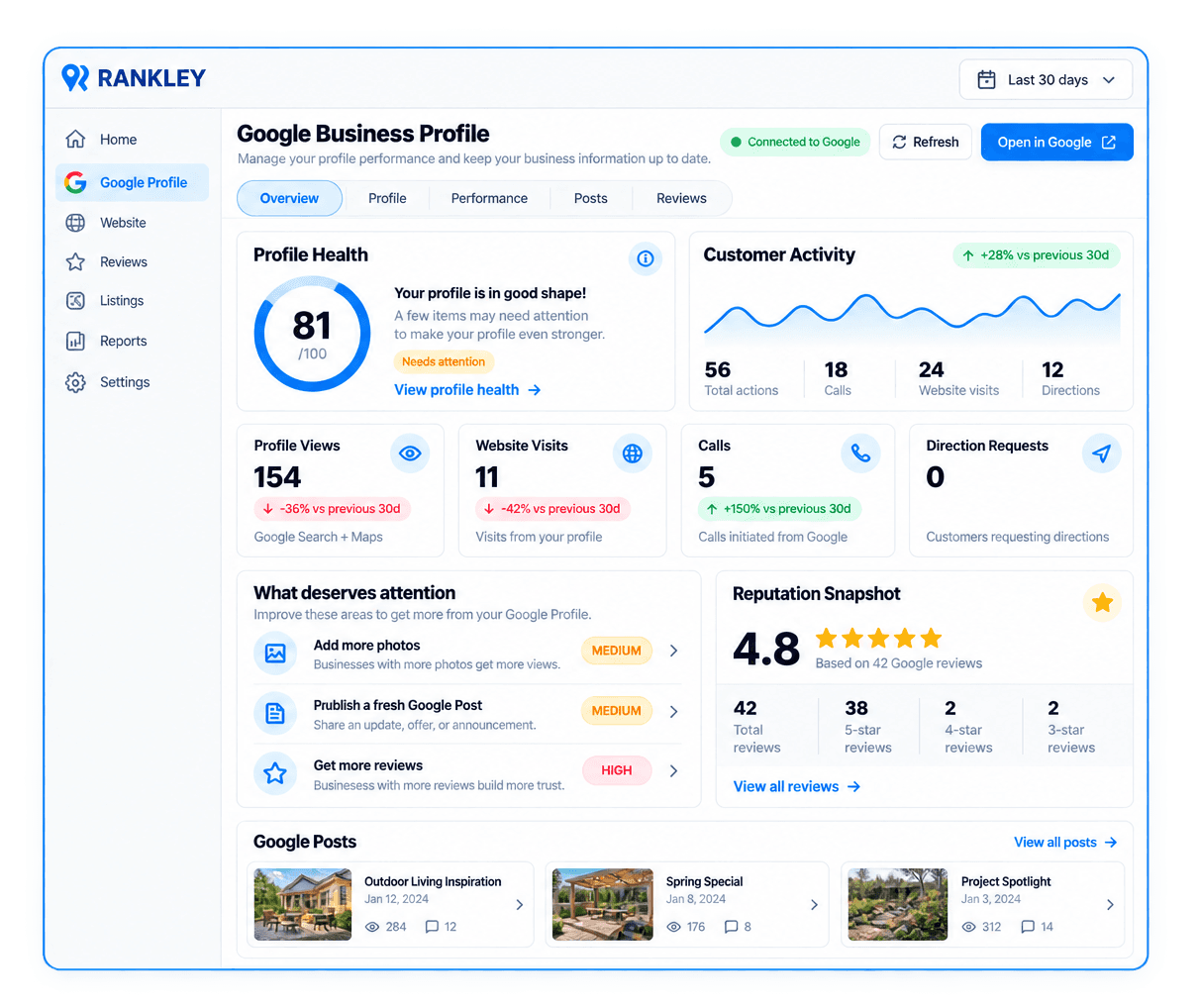Click the comment icon on Project Spotlight post
The width and height of the screenshot is (1199, 1008).
[1028, 927]
